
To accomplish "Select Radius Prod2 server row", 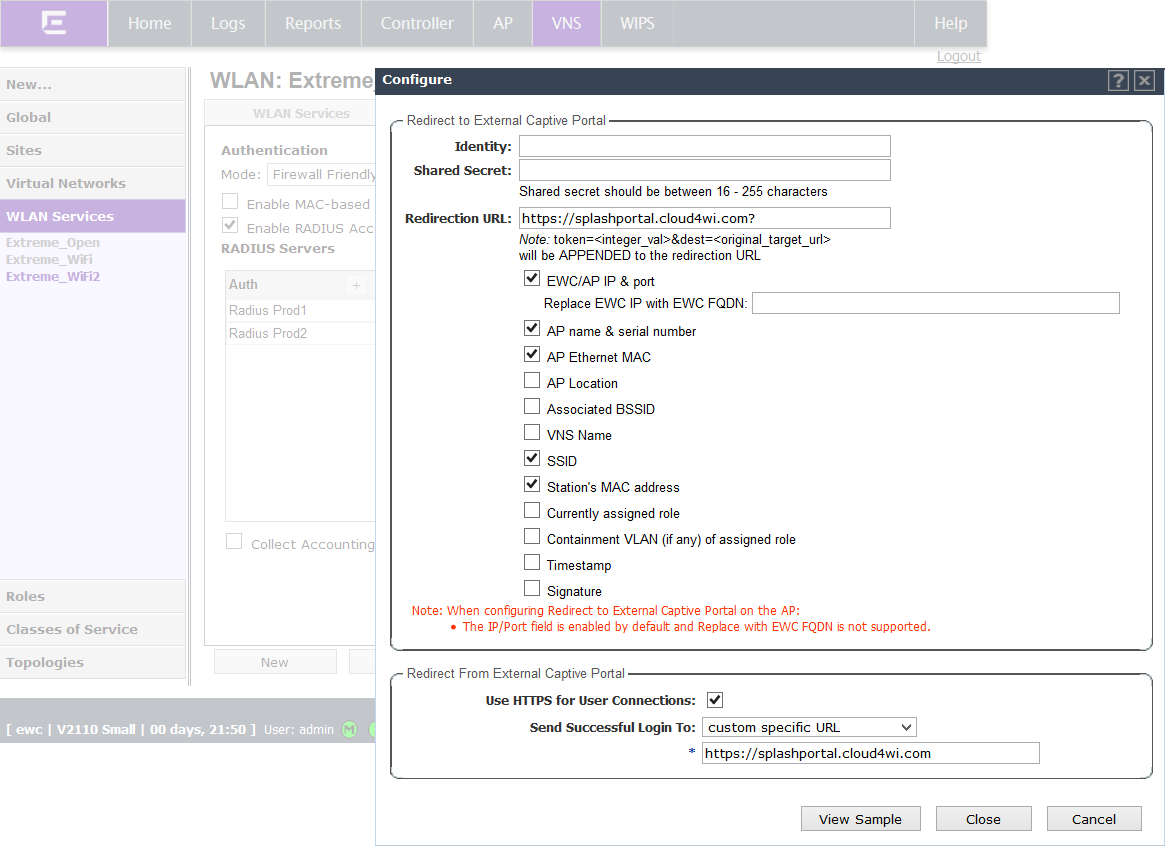I will [x=301, y=333].
